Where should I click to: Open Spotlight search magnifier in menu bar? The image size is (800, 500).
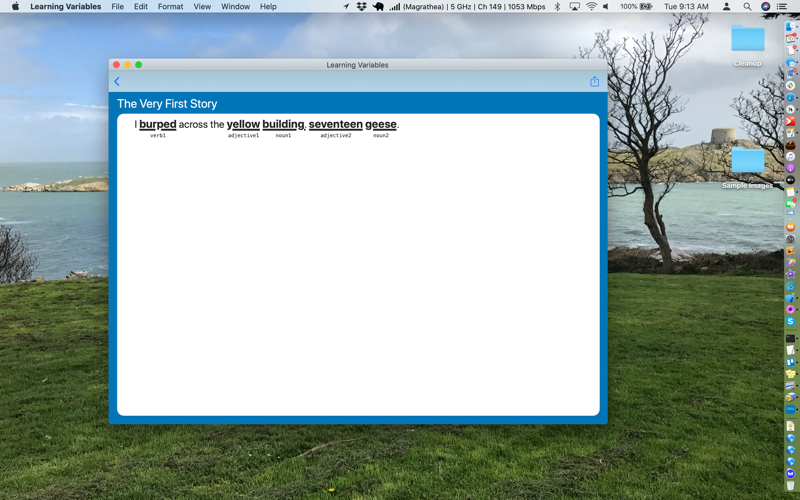click(747, 7)
